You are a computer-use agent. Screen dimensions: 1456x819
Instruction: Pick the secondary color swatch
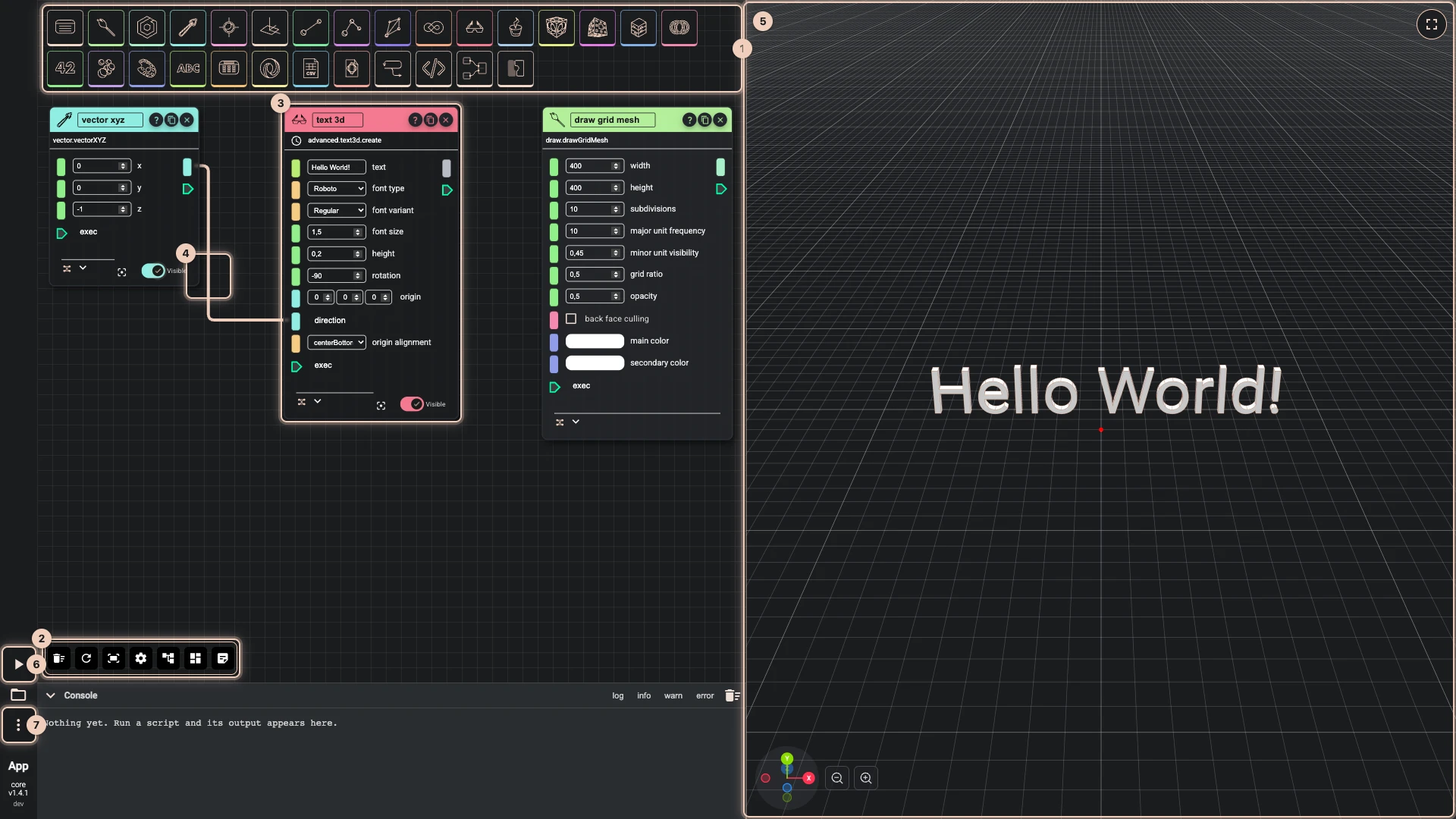pos(595,363)
